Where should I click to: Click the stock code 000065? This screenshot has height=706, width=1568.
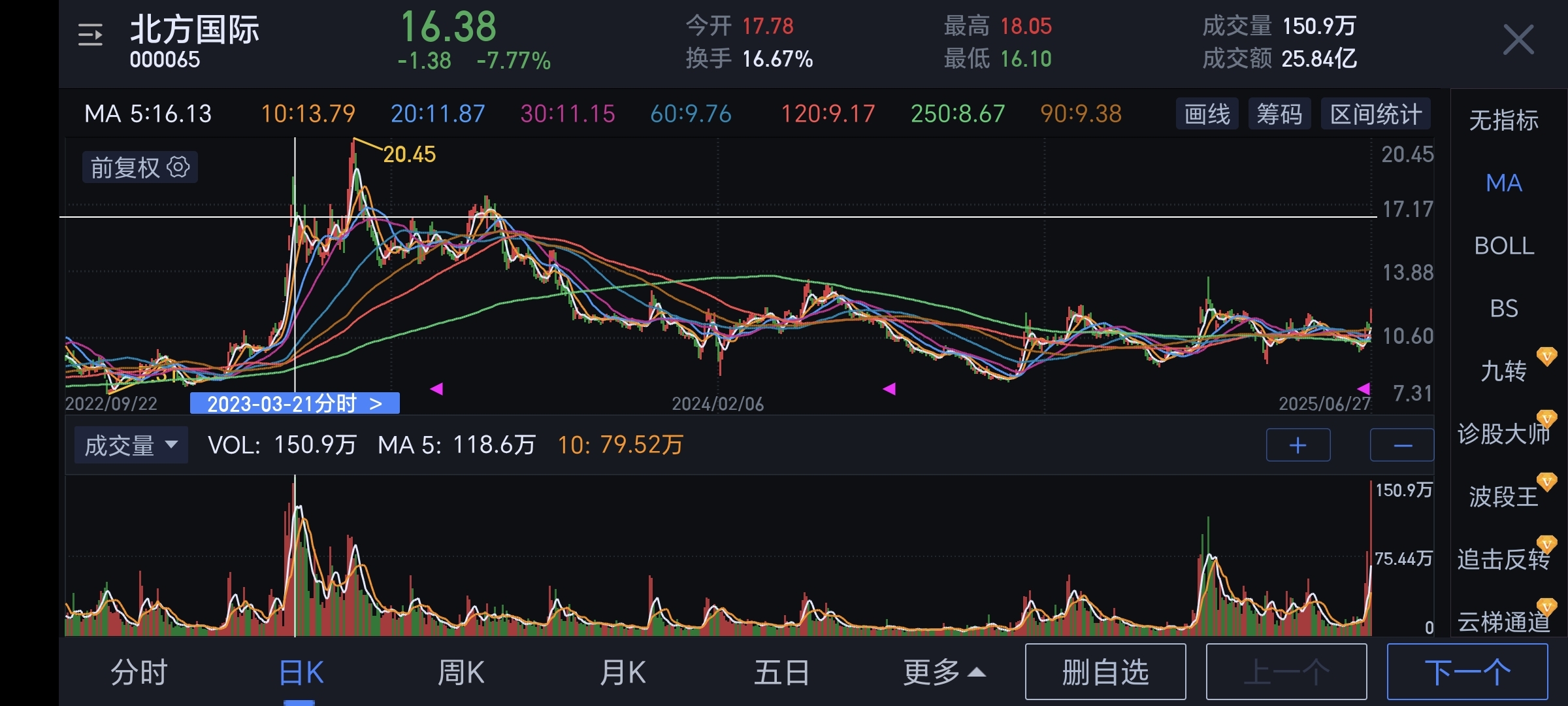165,60
